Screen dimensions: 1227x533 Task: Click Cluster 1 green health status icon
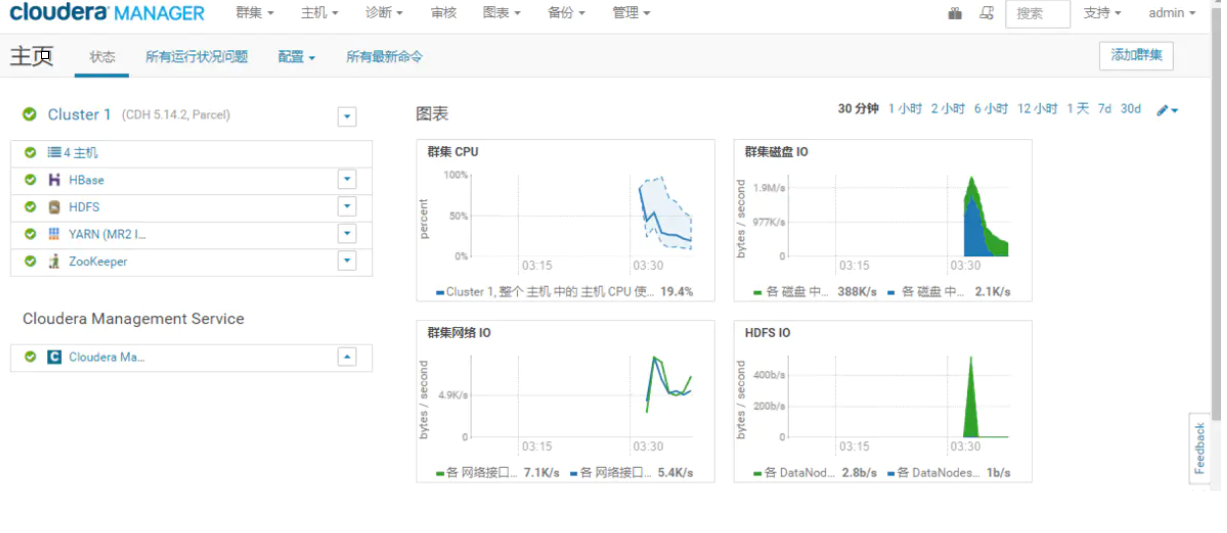tap(30, 115)
